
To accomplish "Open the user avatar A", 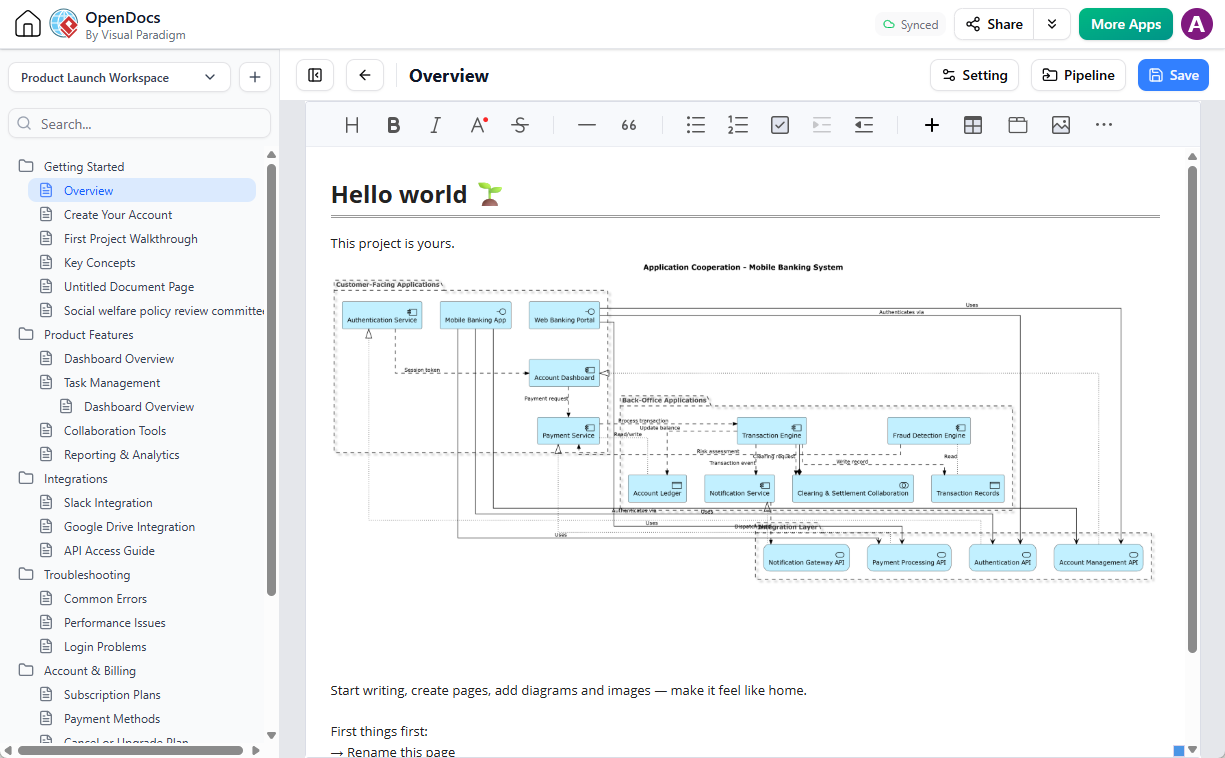I will [x=1197, y=24].
